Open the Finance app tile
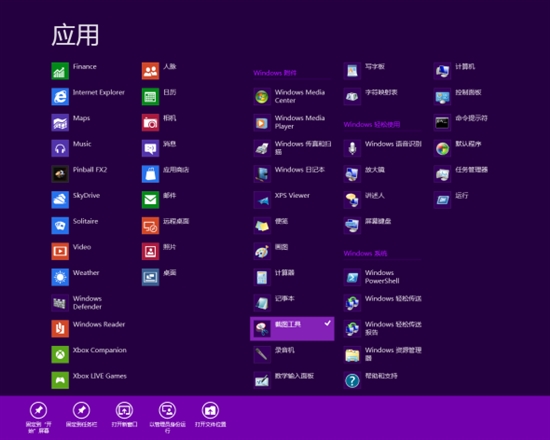The height and width of the screenshot is (440, 550). 74,71
